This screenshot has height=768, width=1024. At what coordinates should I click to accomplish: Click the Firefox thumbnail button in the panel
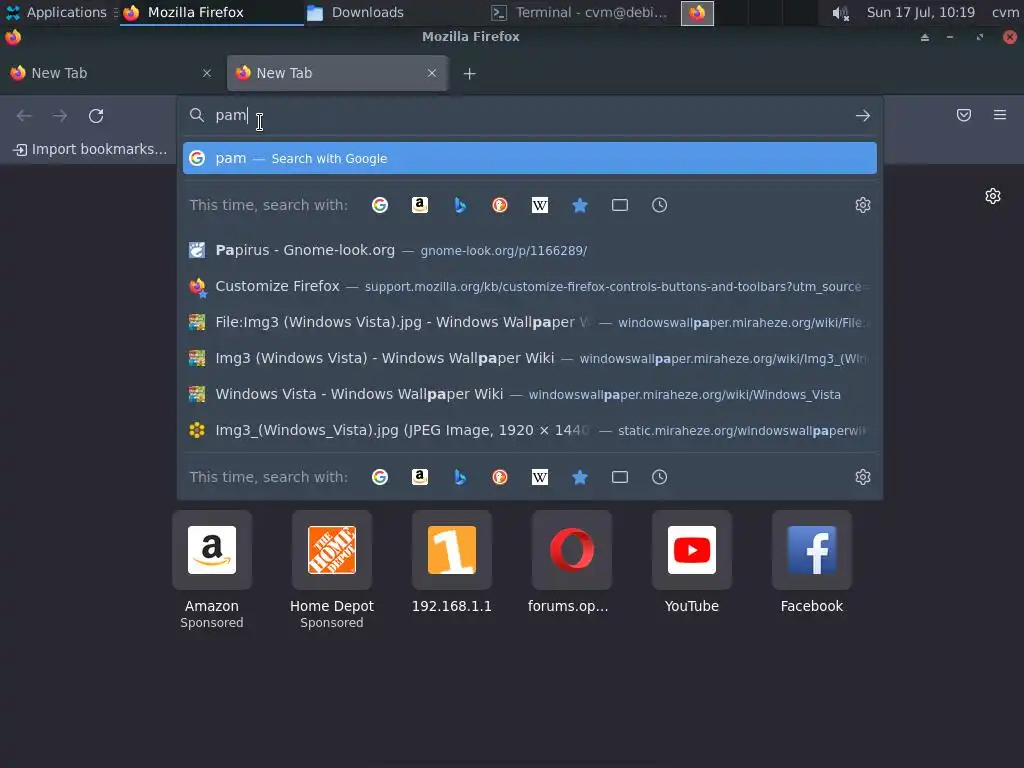pyautogui.click(x=697, y=13)
